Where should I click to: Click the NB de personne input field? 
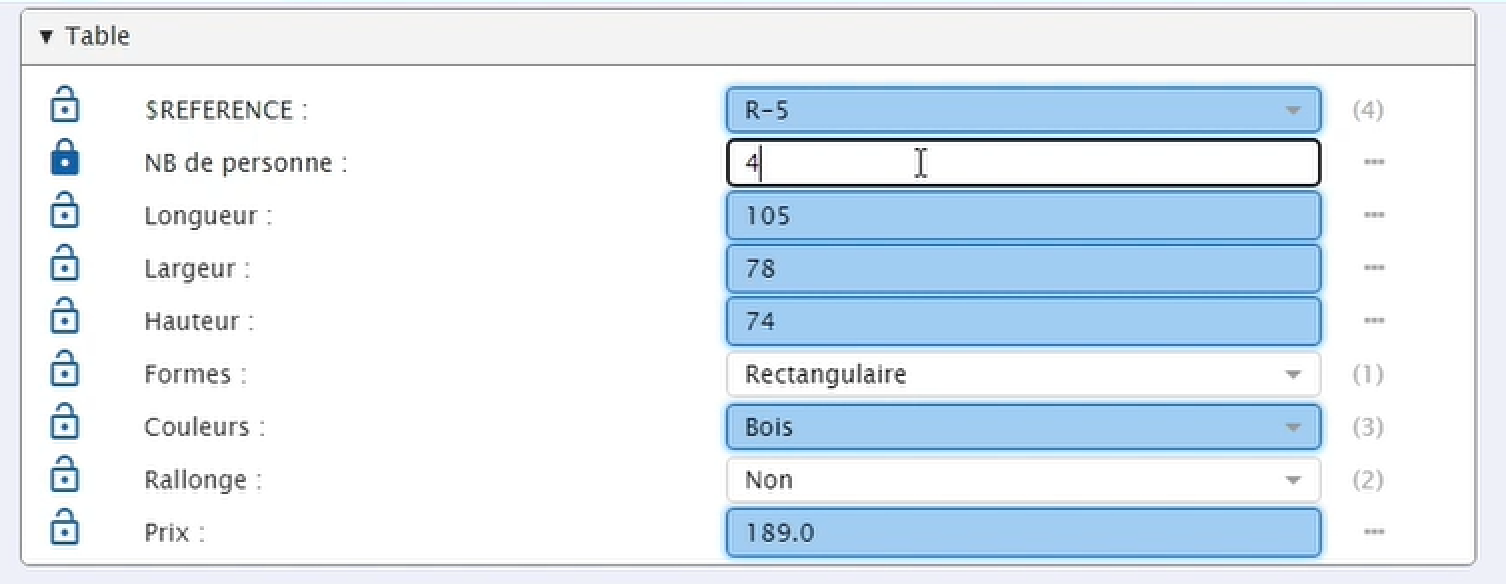point(1023,163)
